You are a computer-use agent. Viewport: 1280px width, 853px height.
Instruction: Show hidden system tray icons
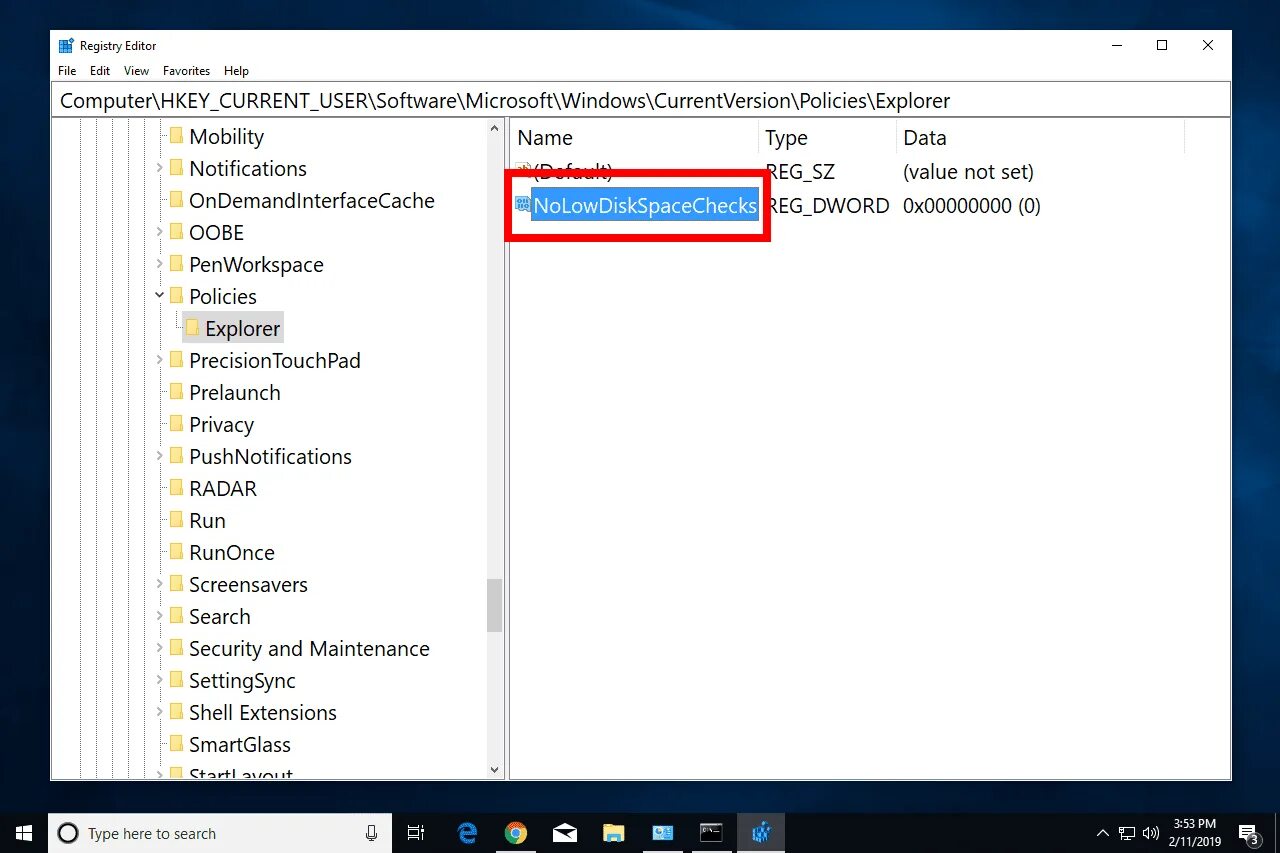pyautogui.click(x=1103, y=833)
